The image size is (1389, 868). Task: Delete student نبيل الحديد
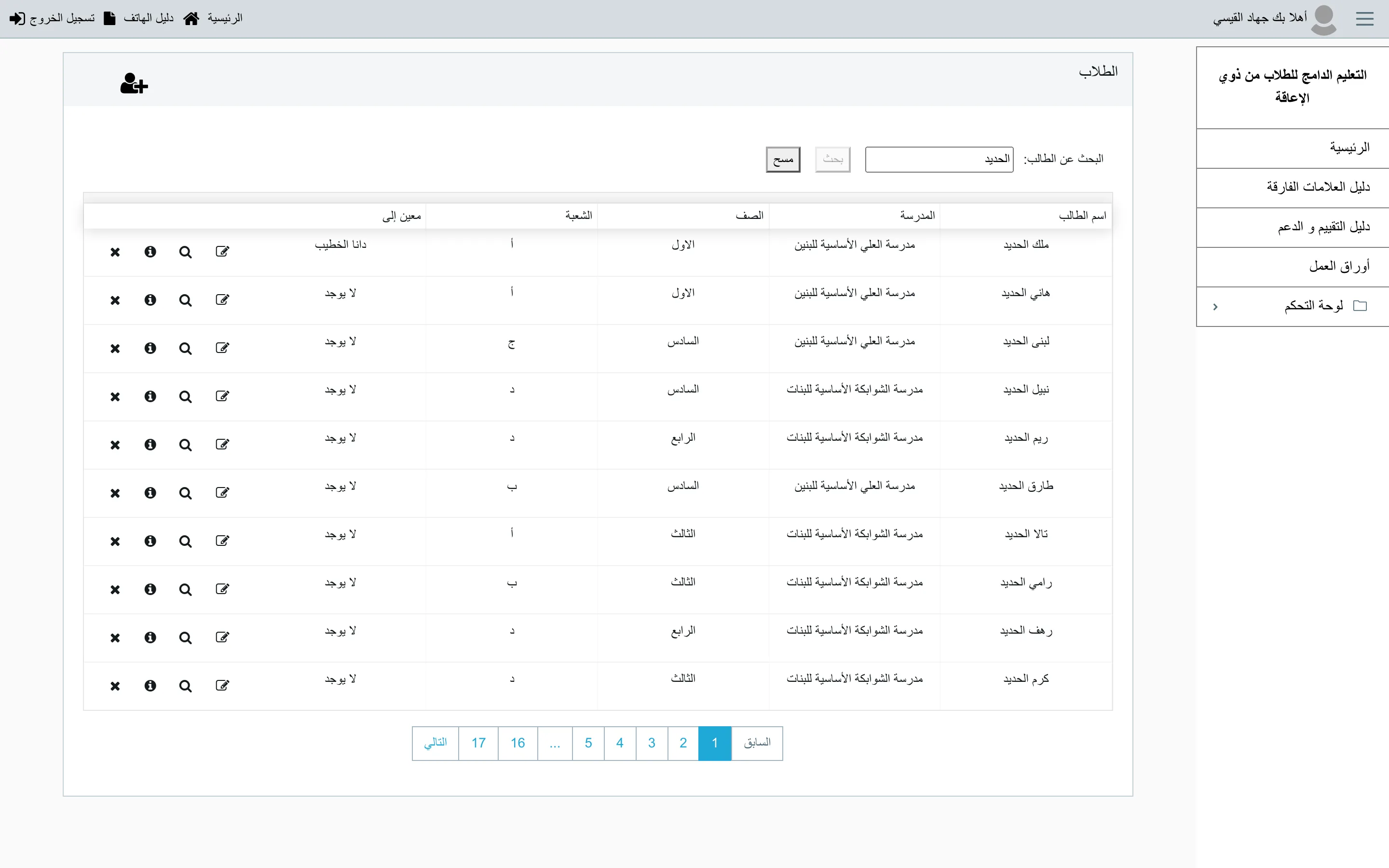[115, 397]
